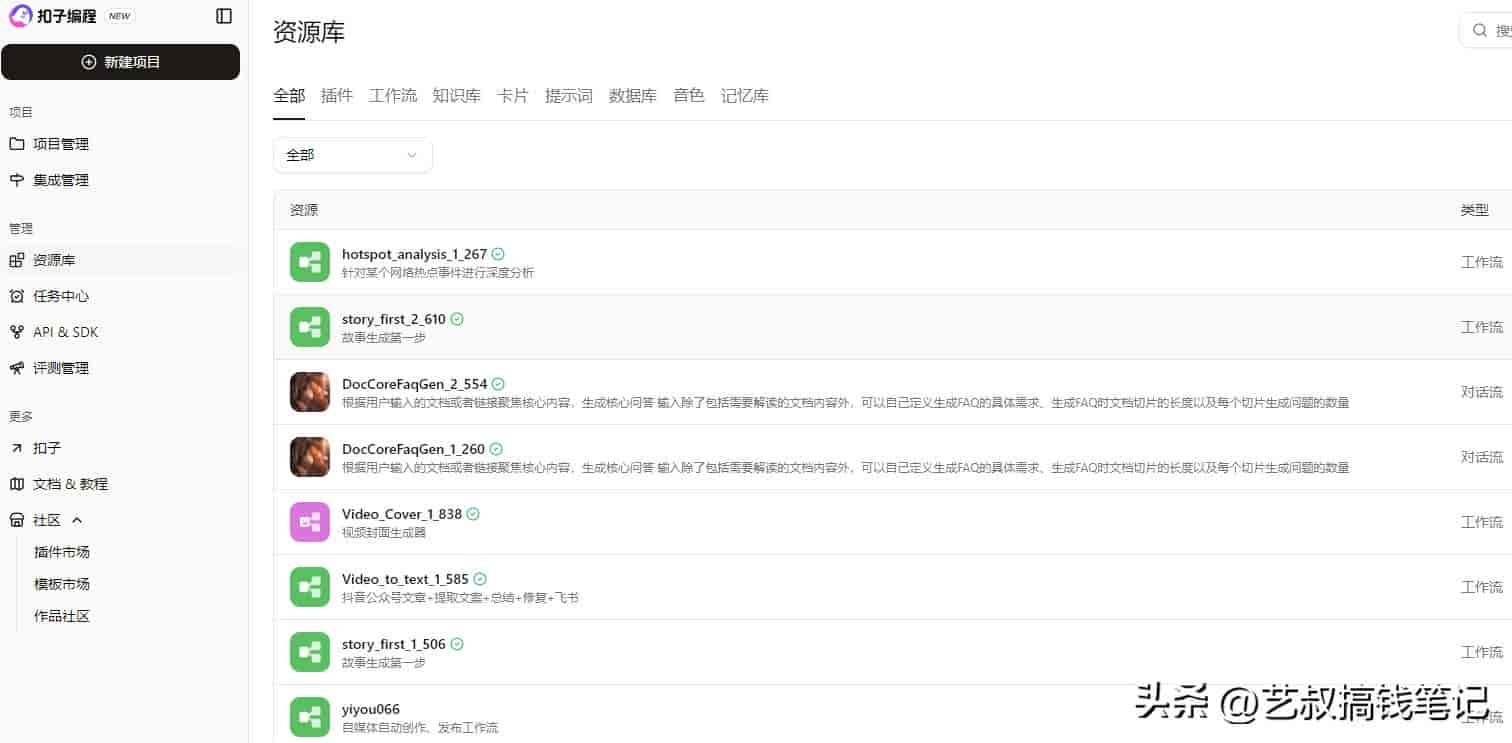Click the DocCoreFaqGen_2_554 thumbnail
Image resolution: width=1512 pixels, height=743 pixels.
point(310,392)
